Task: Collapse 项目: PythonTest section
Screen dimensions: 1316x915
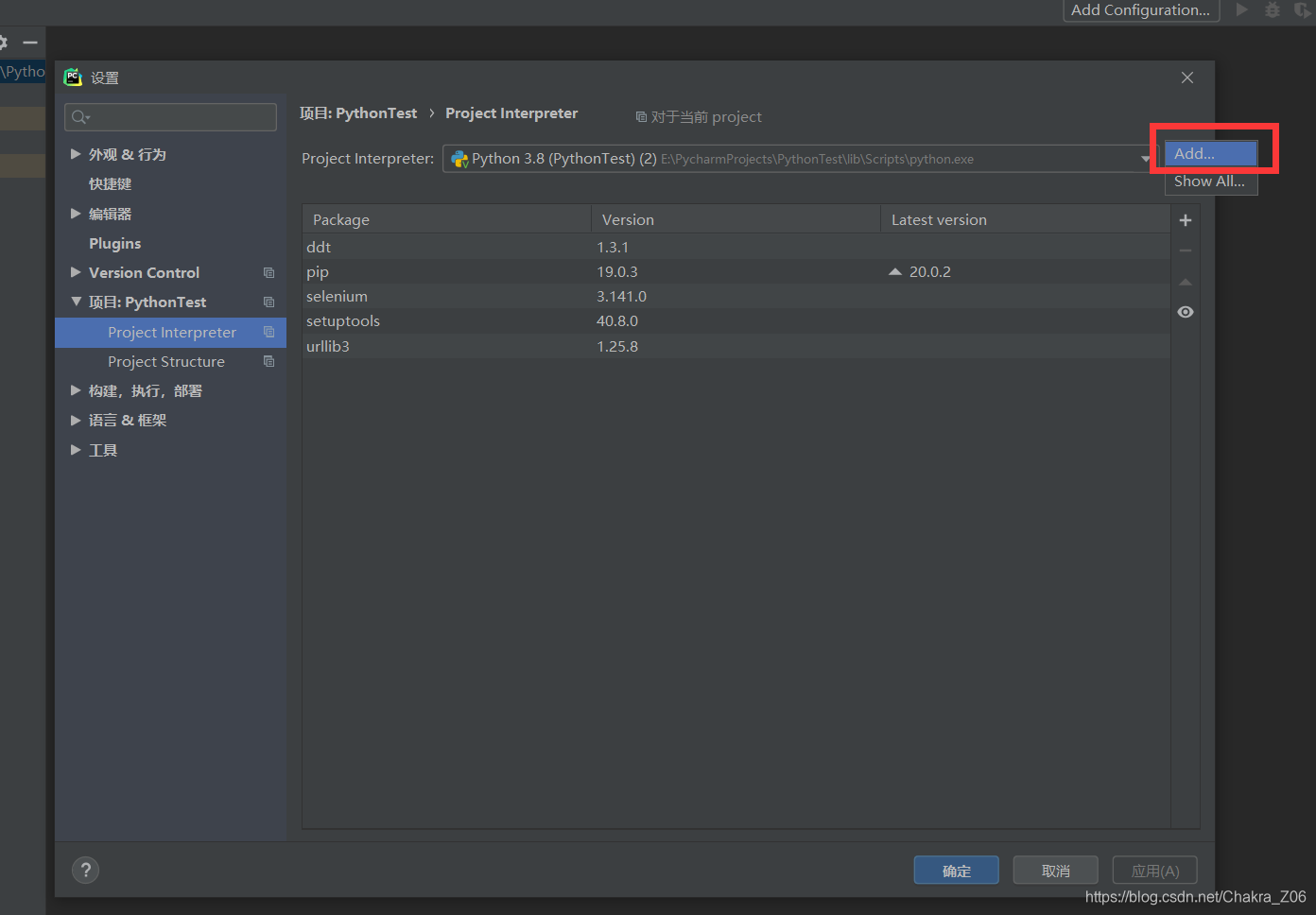Action: 76,302
